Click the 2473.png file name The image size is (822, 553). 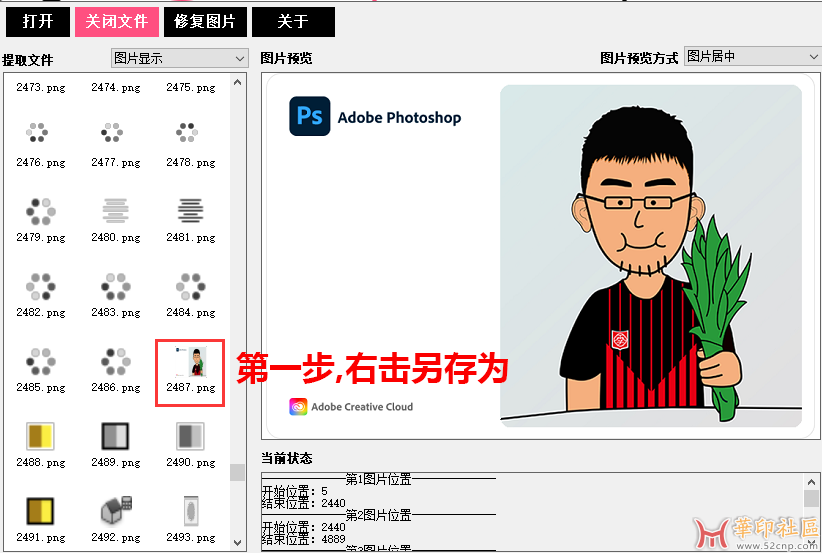[x=41, y=88]
